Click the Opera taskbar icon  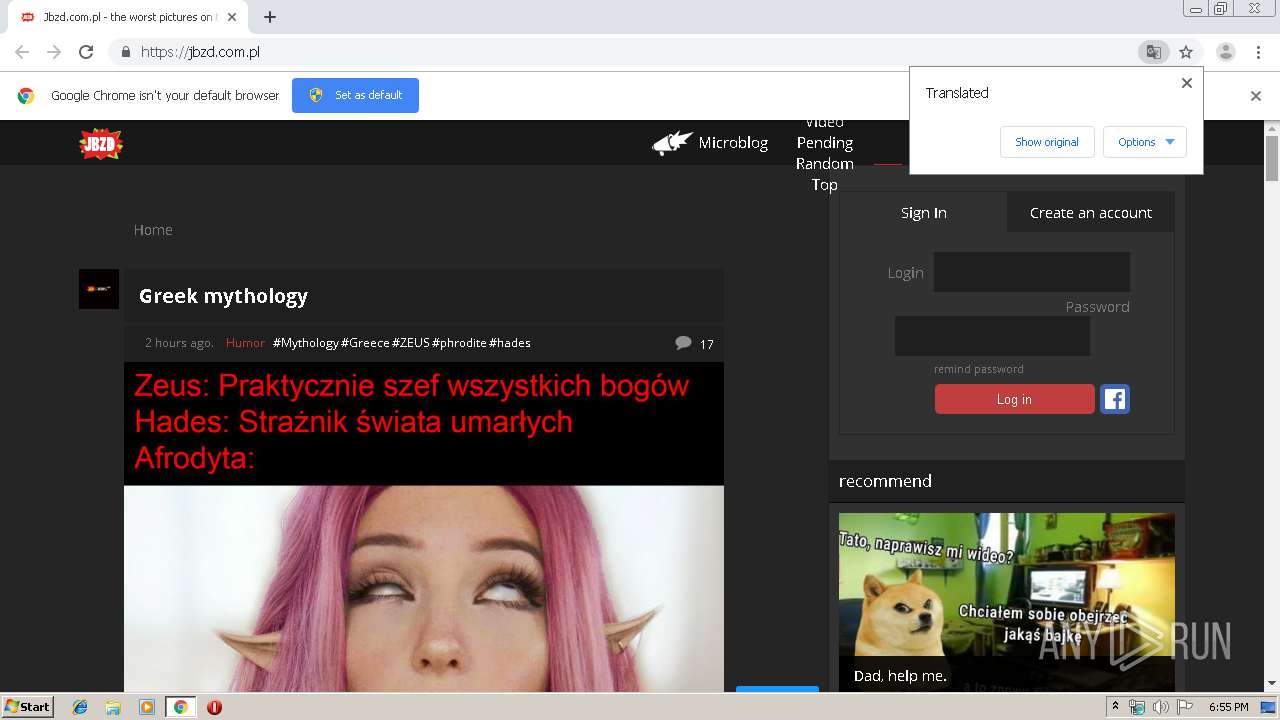pos(214,707)
